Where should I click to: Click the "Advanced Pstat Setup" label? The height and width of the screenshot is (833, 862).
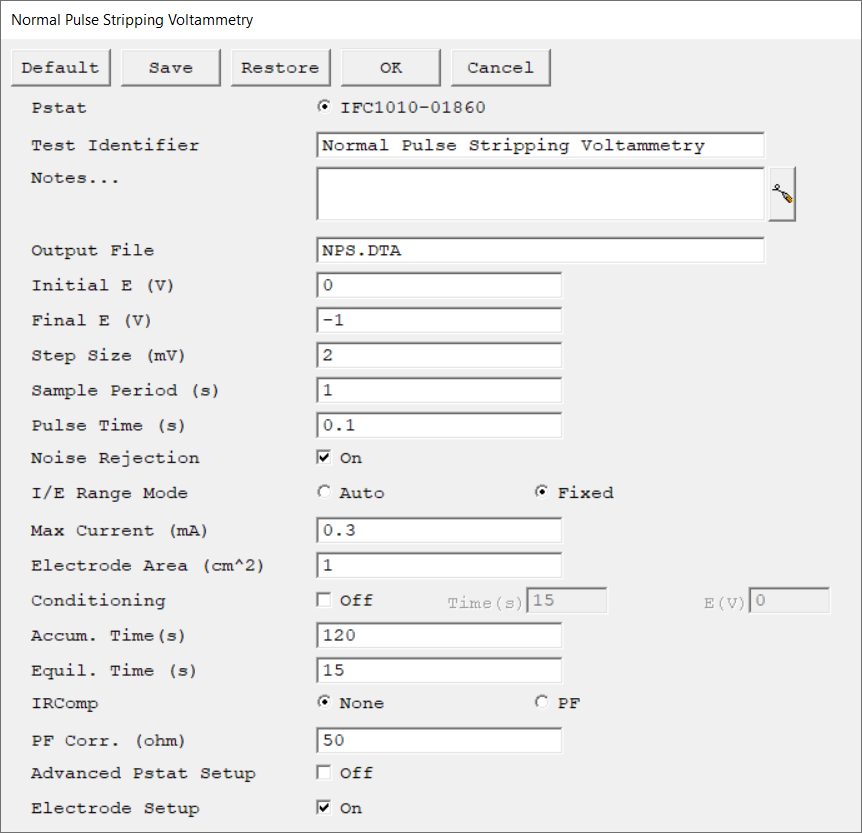tap(143, 774)
